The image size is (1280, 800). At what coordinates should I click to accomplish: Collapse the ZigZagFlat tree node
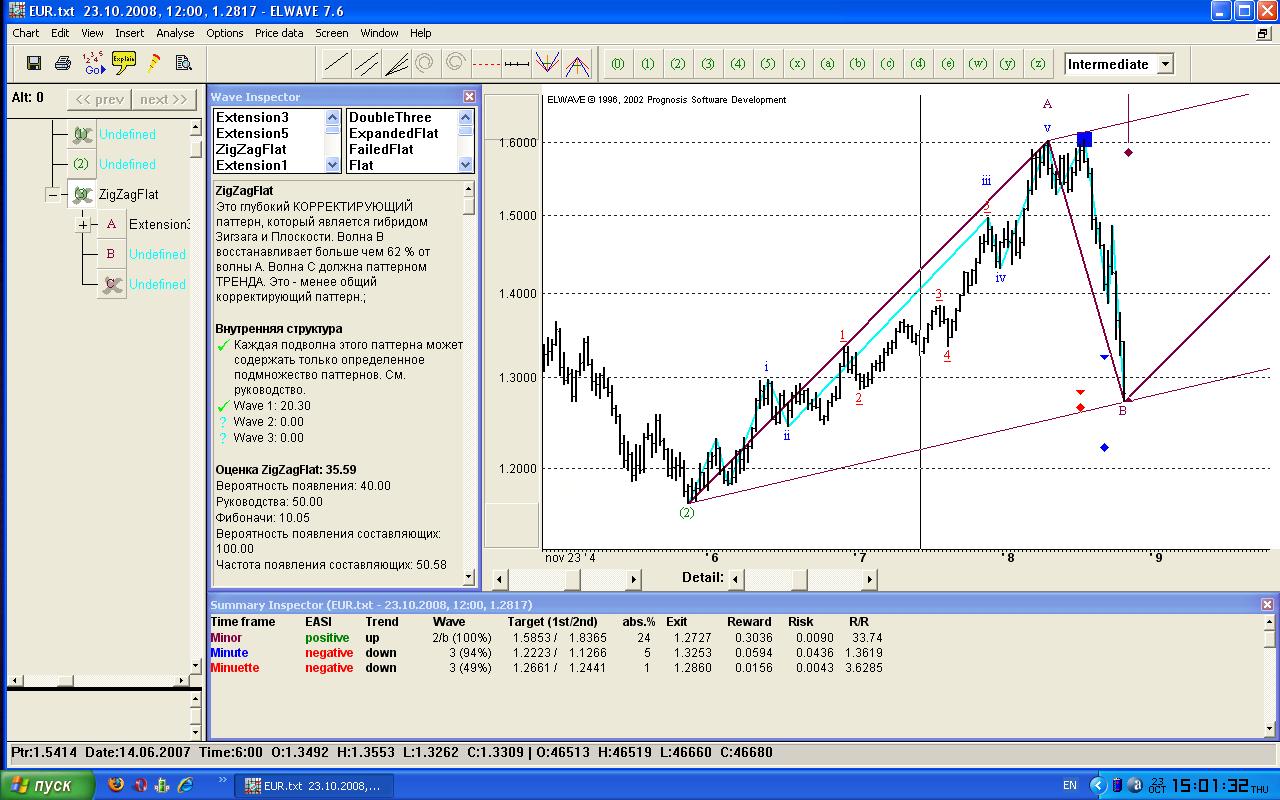pyautogui.click(x=53, y=195)
